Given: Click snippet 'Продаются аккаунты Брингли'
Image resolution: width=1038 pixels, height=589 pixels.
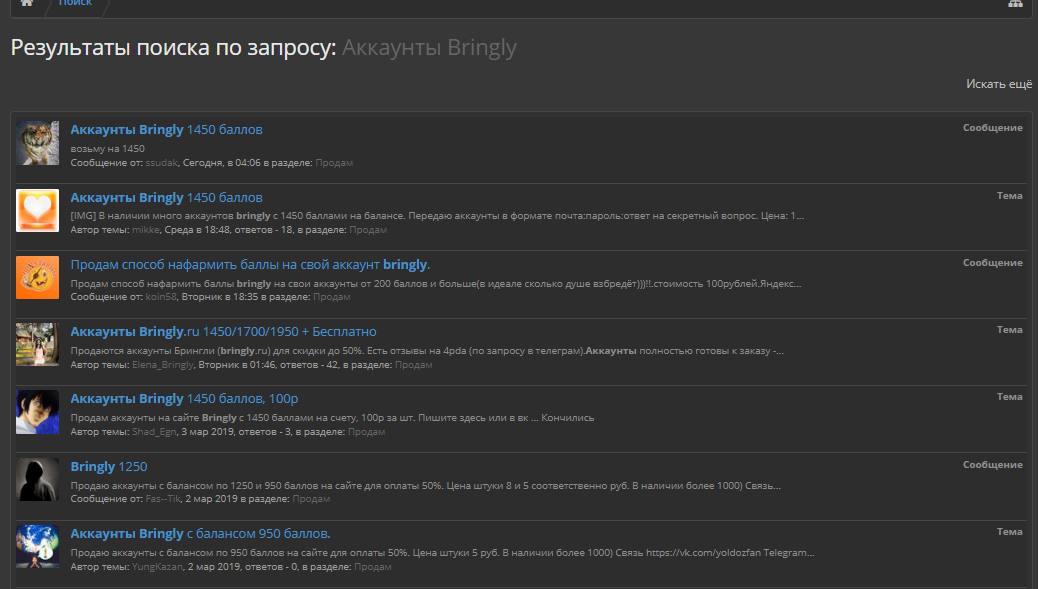Looking at the screenshot, I should click(427, 351).
